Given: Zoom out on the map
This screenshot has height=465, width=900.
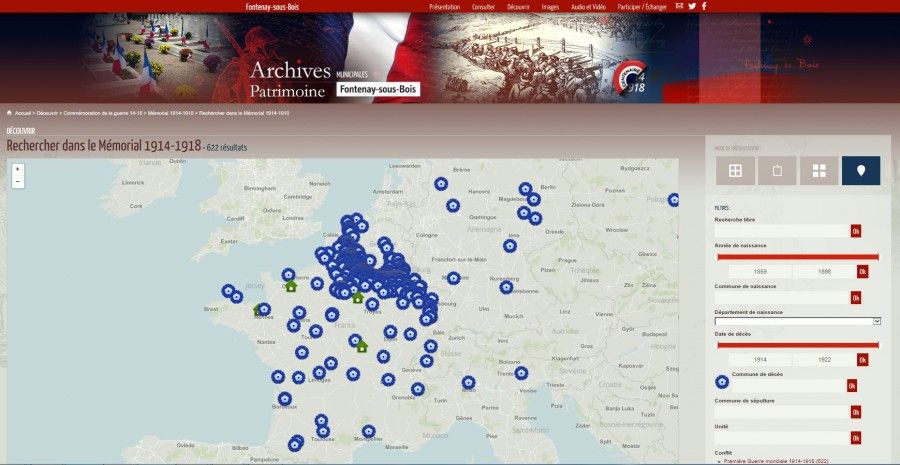Looking at the screenshot, I should (x=17, y=182).
